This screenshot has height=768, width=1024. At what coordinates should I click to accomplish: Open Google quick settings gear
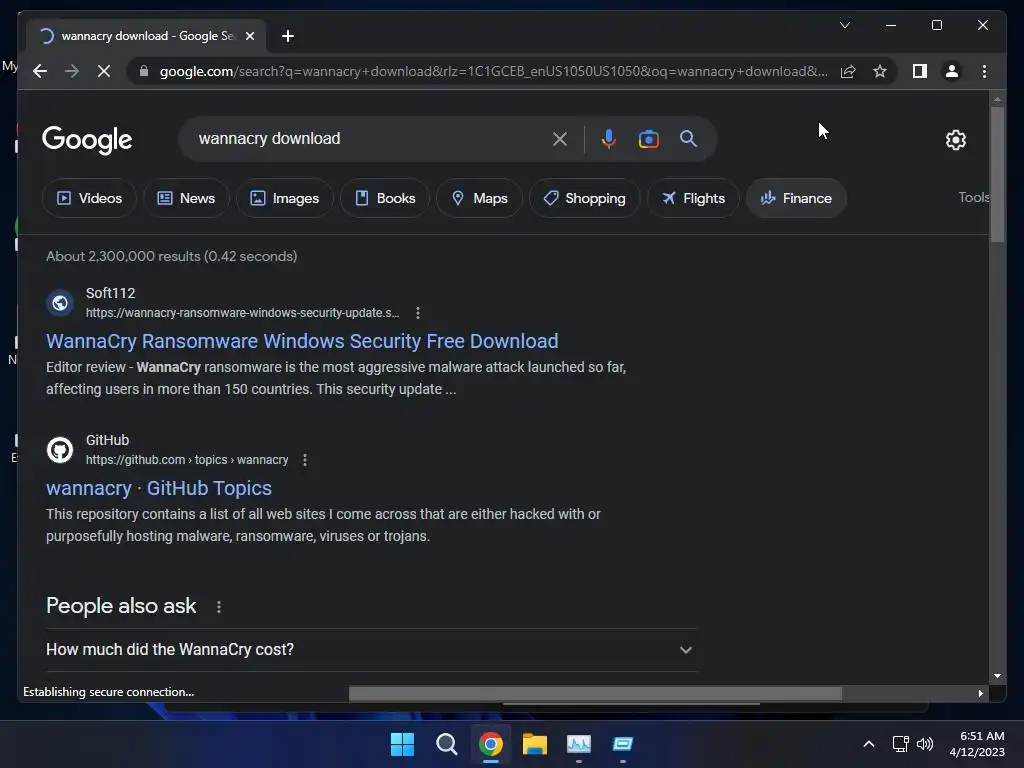pyautogui.click(x=955, y=139)
